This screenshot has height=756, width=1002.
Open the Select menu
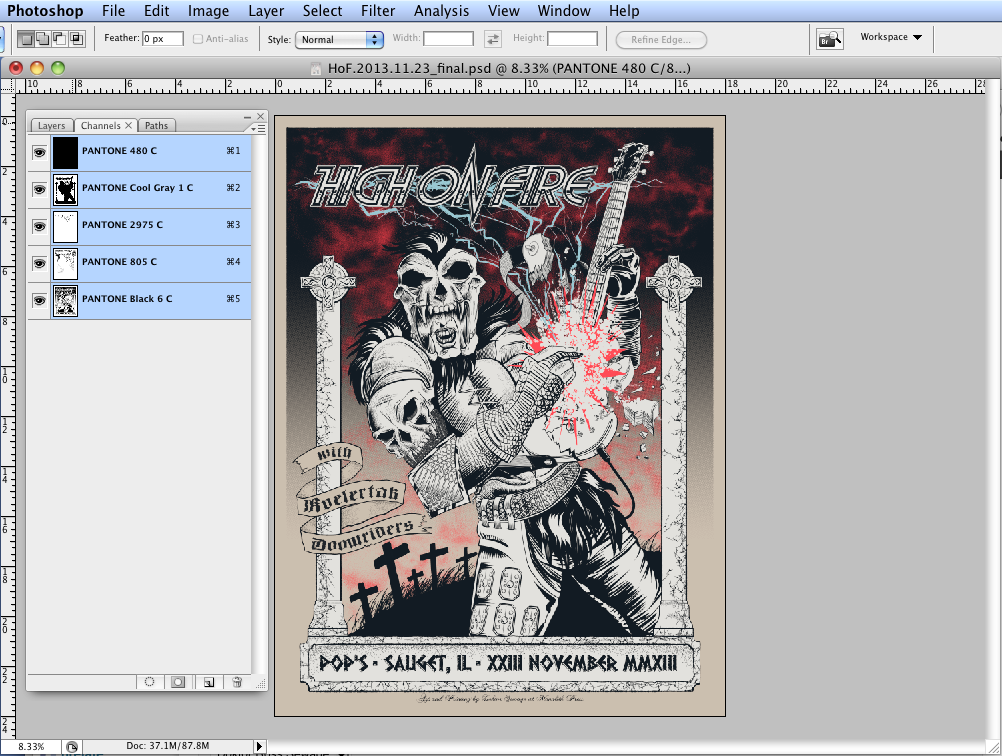click(322, 11)
